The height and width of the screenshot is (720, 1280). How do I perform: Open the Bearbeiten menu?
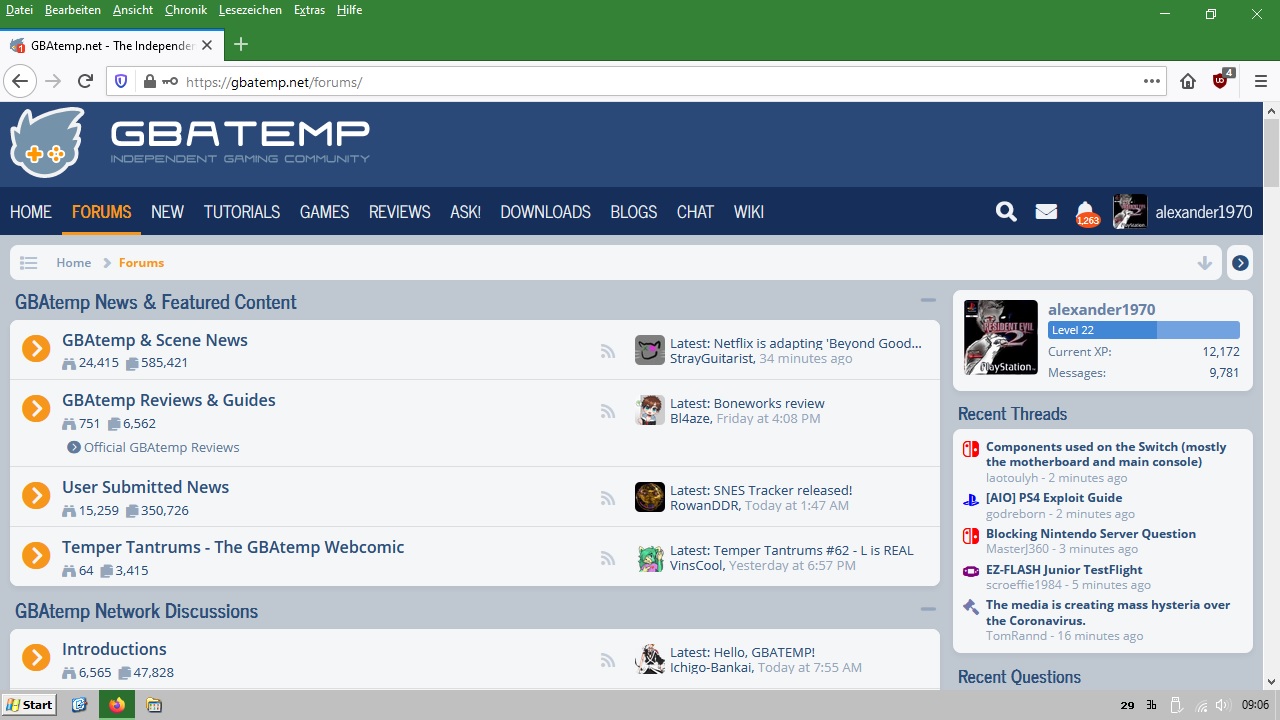click(73, 10)
